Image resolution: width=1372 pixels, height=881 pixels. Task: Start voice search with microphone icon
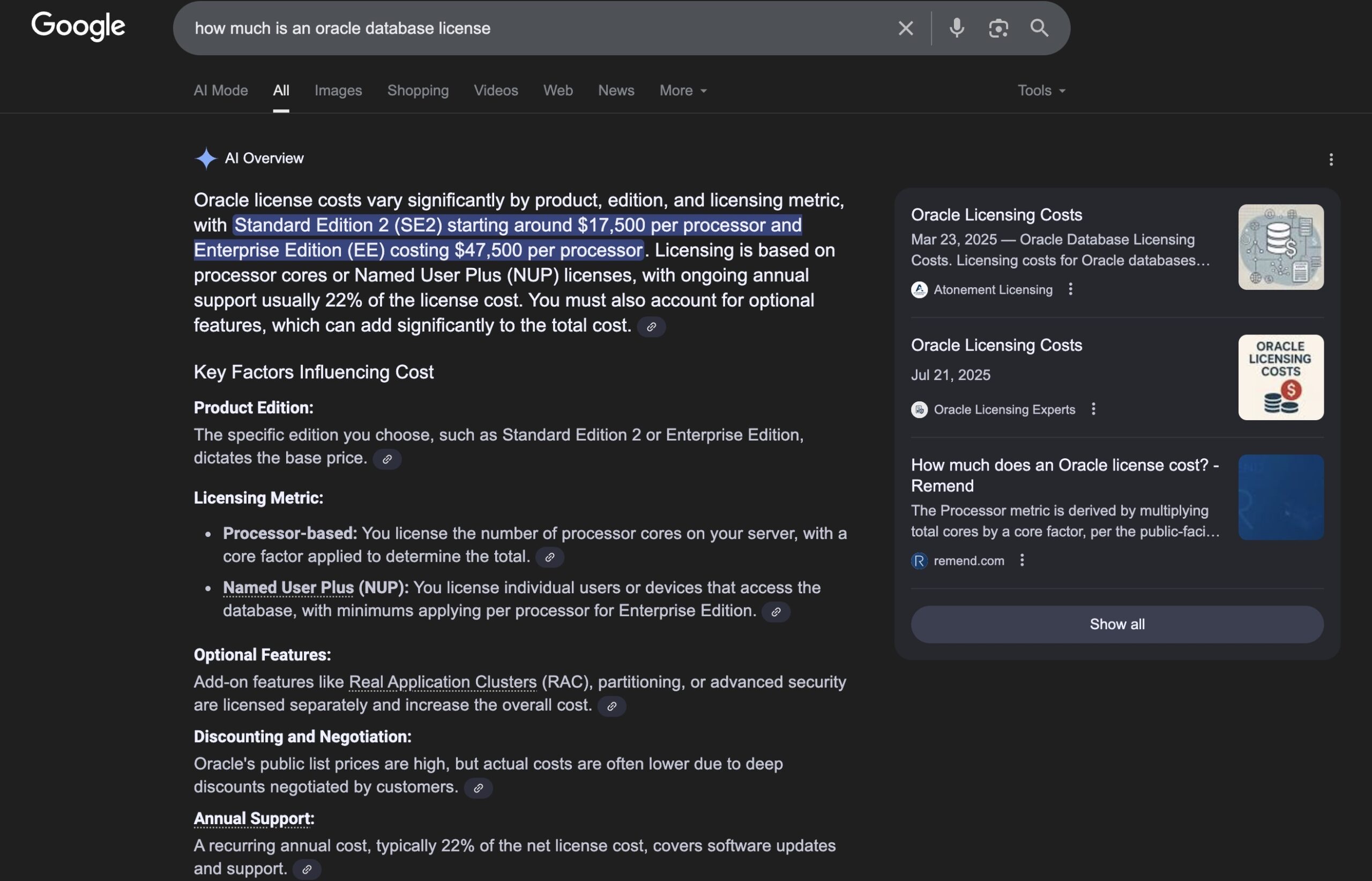coord(957,28)
